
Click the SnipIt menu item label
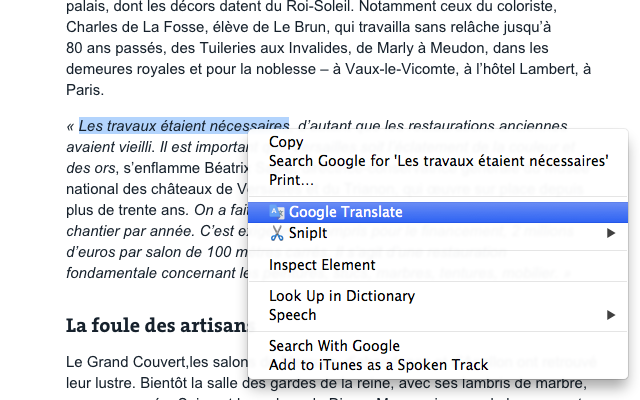tap(307, 233)
